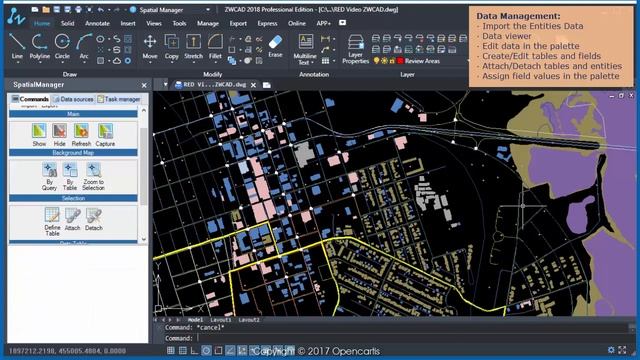Click Hide background map icon
640x360 pixels.
[x=60, y=135]
